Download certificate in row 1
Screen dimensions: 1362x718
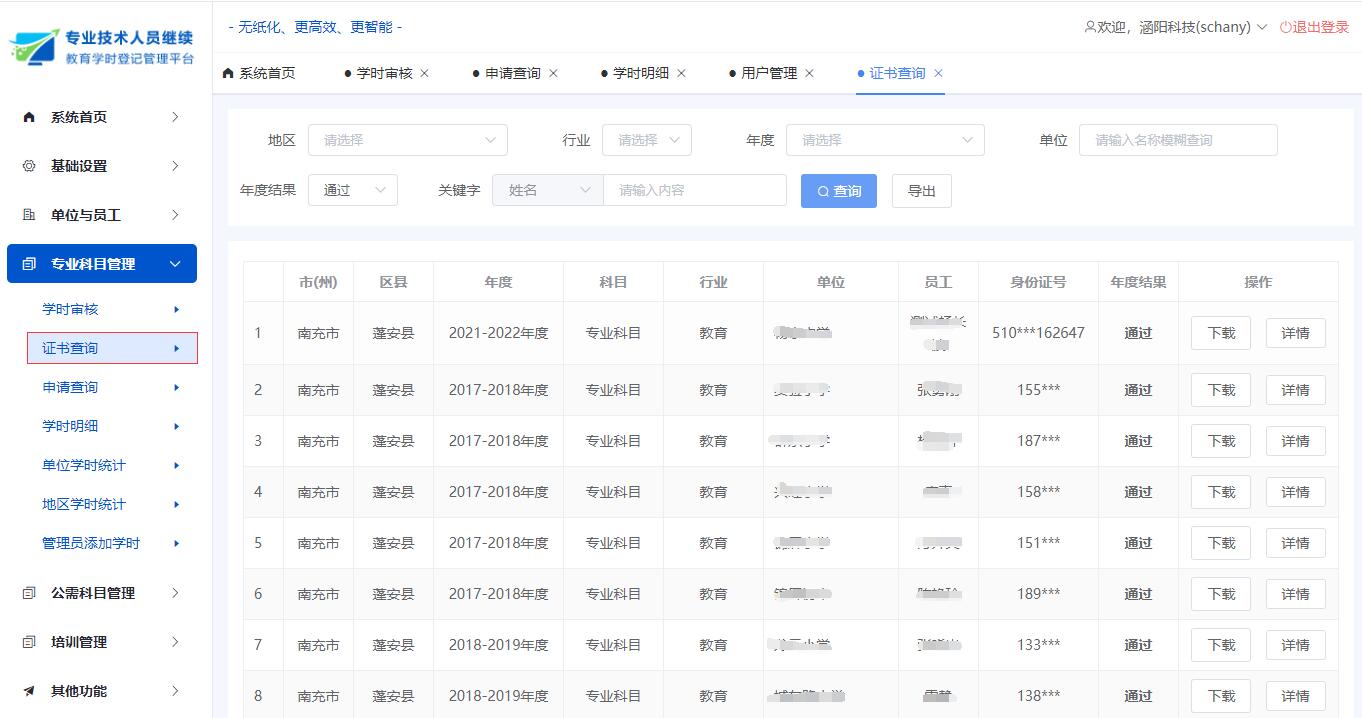1221,333
